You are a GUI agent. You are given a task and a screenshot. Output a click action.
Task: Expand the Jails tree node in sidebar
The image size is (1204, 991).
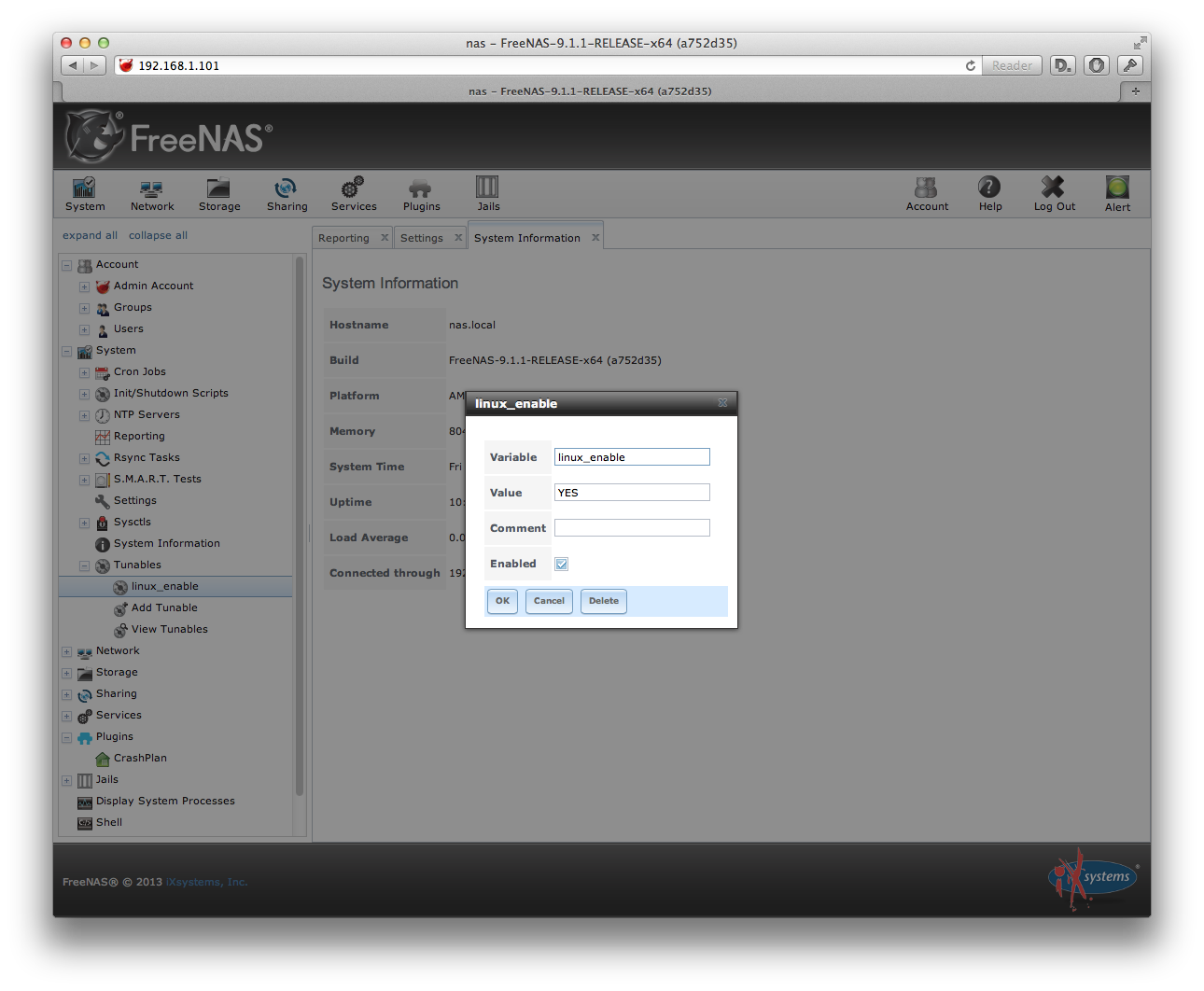point(67,780)
